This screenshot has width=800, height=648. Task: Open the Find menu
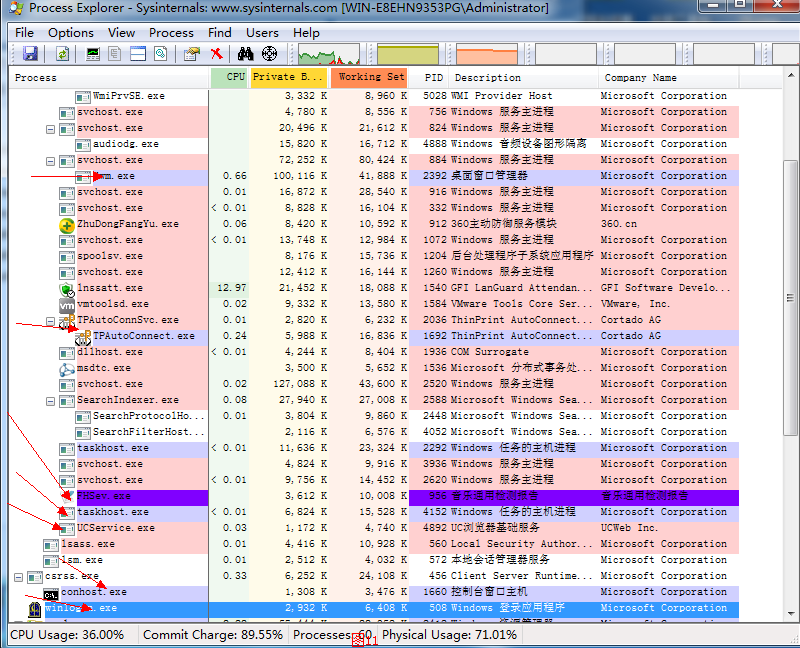click(220, 33)
